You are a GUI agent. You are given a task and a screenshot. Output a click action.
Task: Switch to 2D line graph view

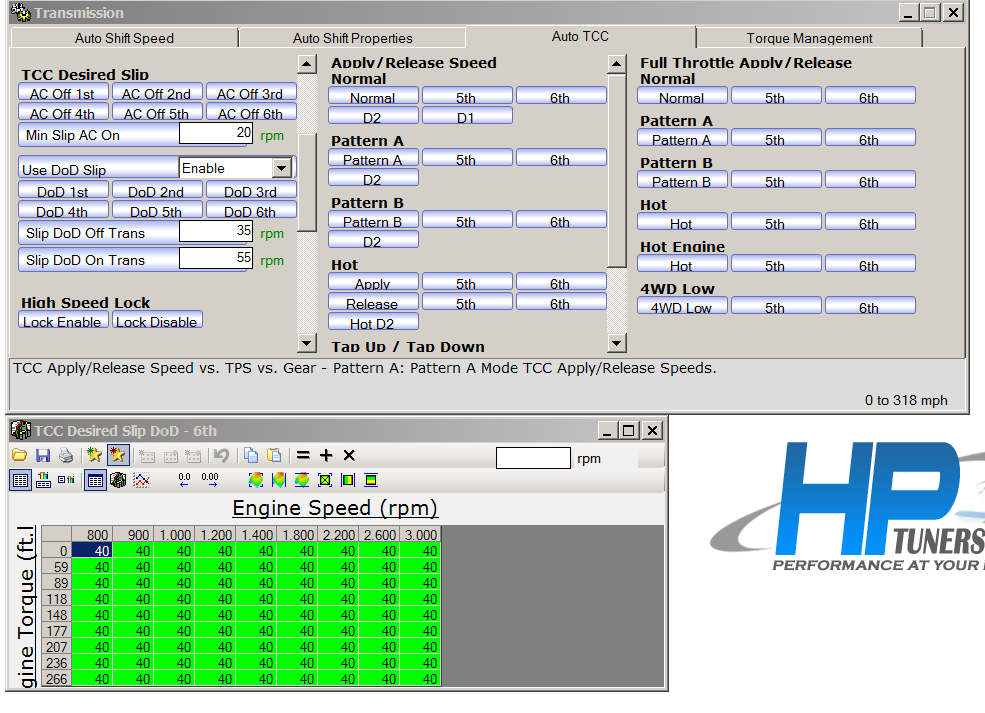point(142,480)
